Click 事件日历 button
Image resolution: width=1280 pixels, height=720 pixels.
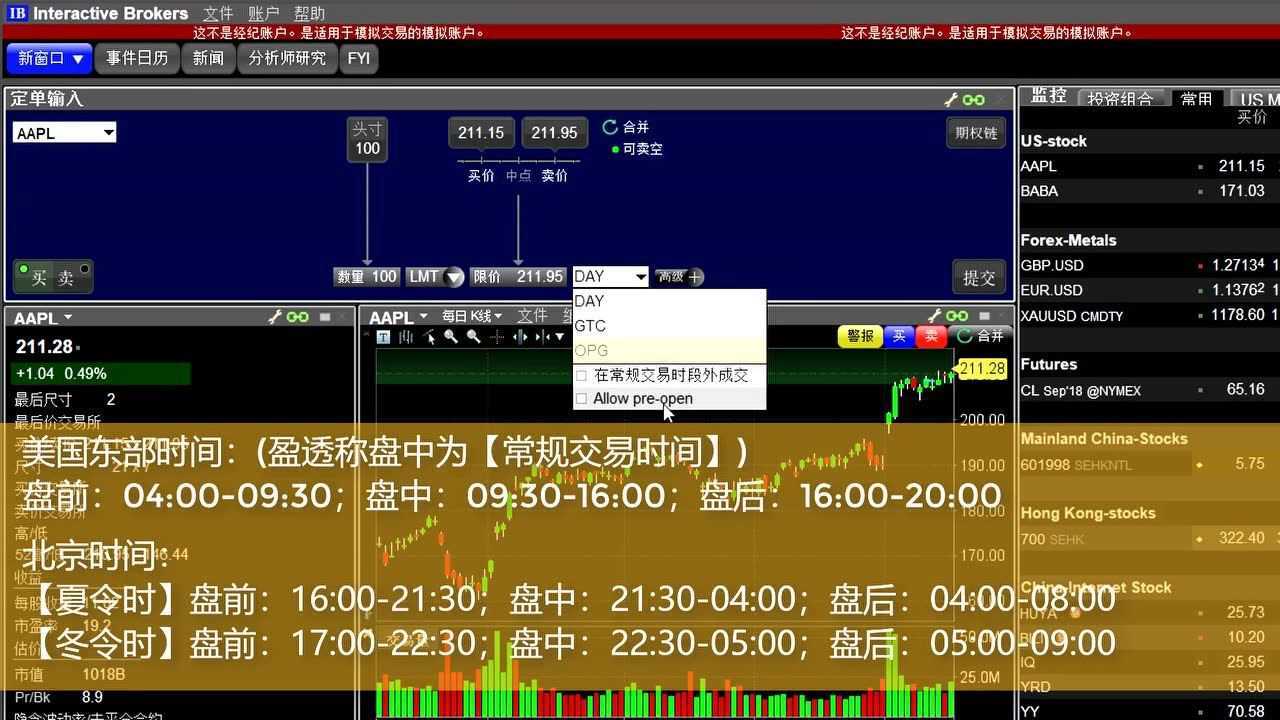(x=137, y=58)
